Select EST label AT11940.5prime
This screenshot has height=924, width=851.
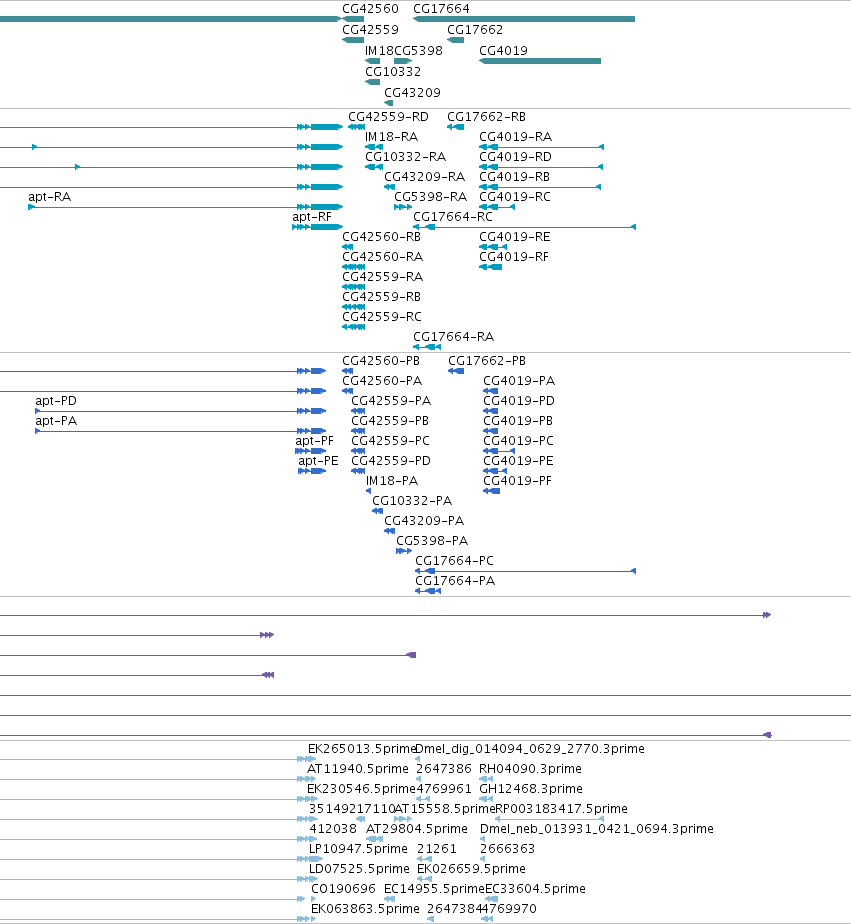tap(358, 769)
